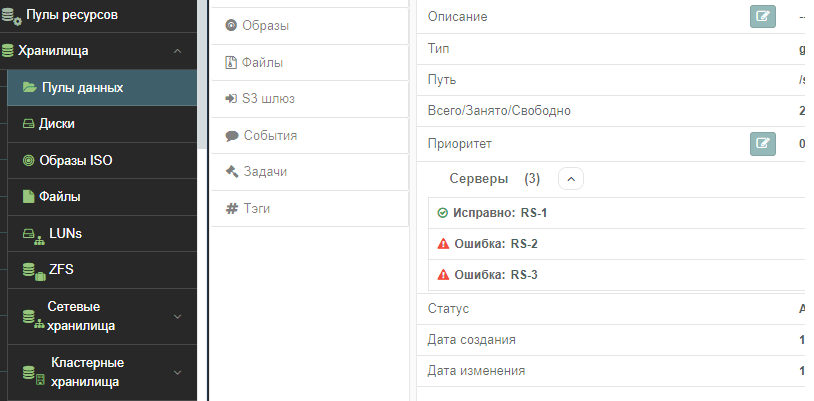Image resolution: width=814 pixels, height=401 pixels.
Task: Open Файлы in the left sidebar
Action: click(60, 197)
